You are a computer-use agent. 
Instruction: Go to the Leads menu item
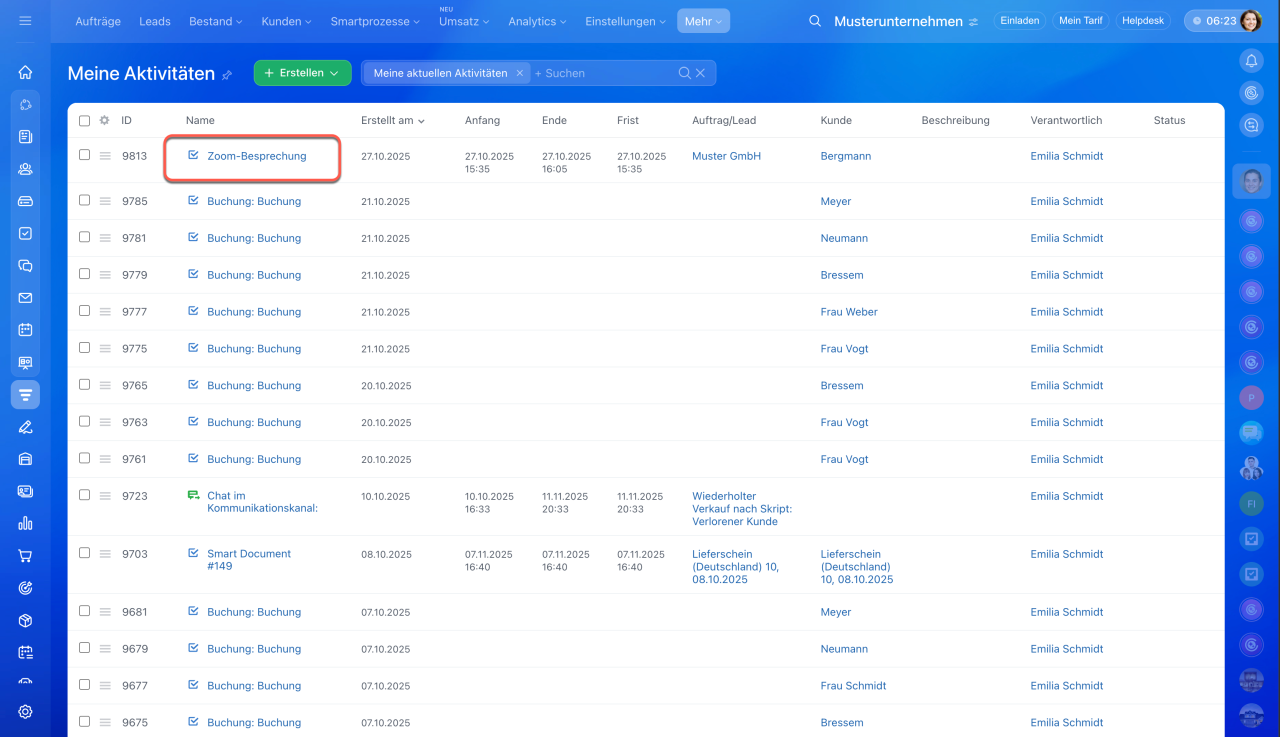click(155, 21)
